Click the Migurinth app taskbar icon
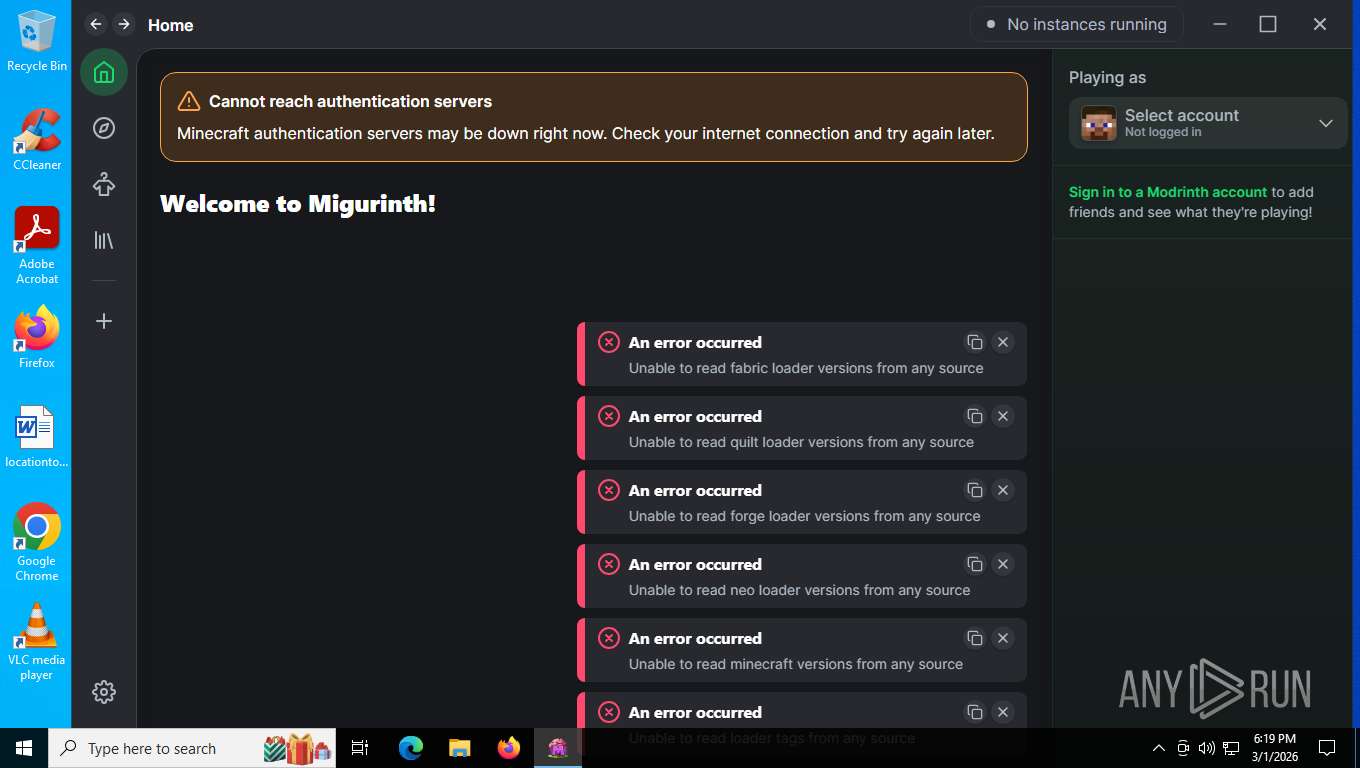Screen dimensions: 1360x768 (558, 748)
